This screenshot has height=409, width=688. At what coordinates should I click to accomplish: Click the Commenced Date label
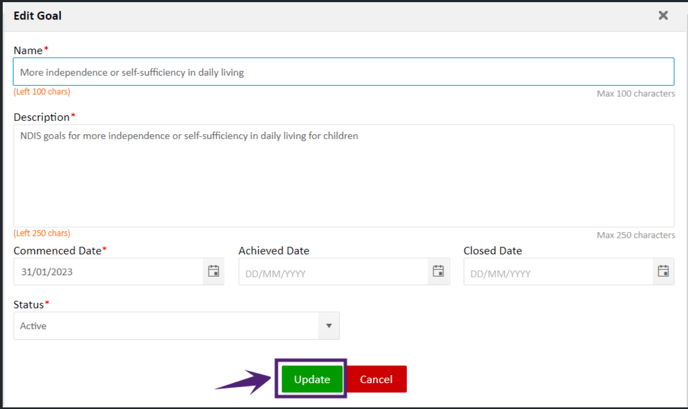[57, 251]
